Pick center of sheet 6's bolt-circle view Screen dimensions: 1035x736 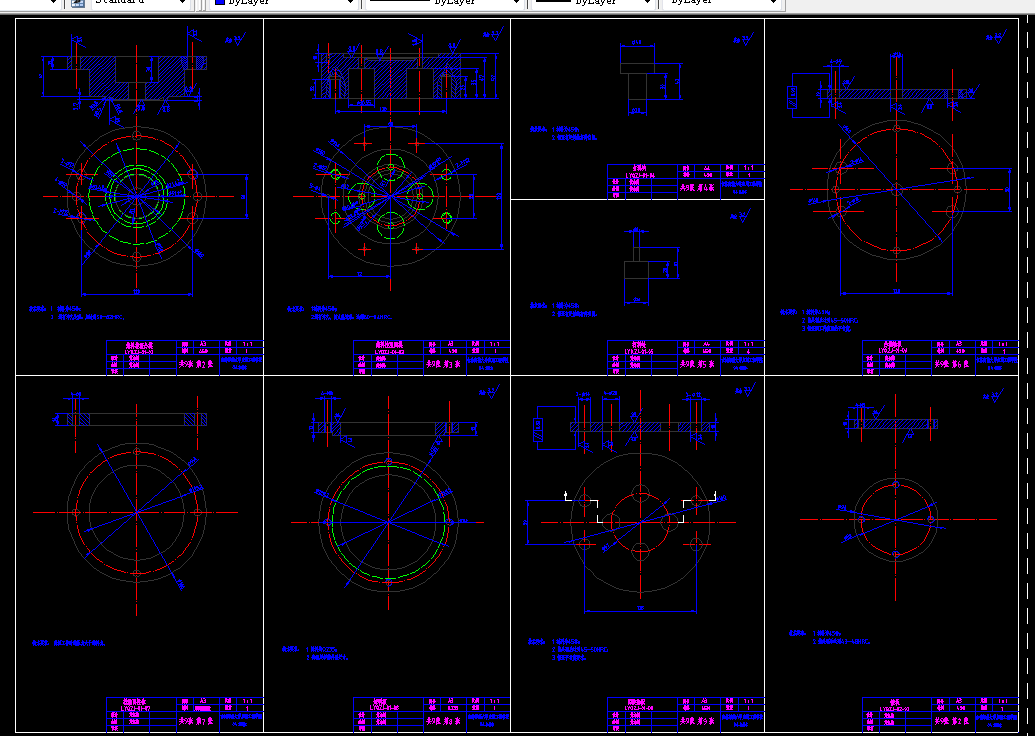(896, 189)
